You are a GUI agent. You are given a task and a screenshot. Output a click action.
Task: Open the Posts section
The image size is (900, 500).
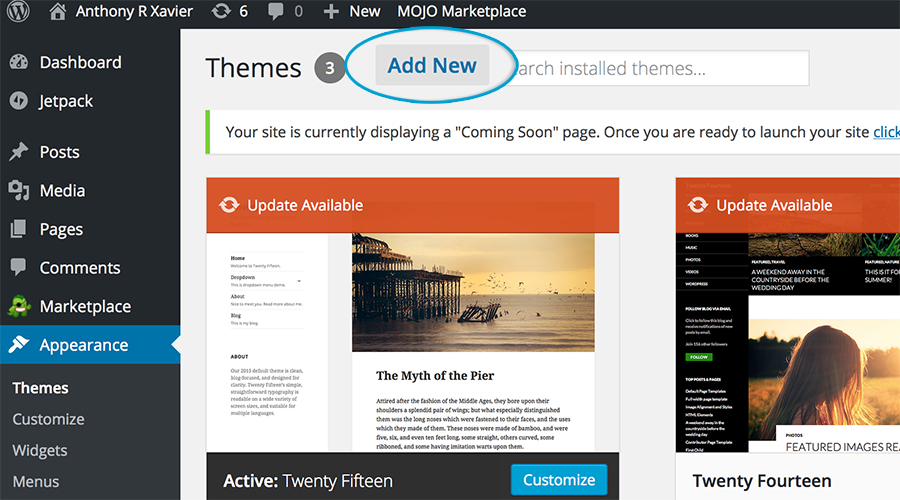click(x=60, y=152)
